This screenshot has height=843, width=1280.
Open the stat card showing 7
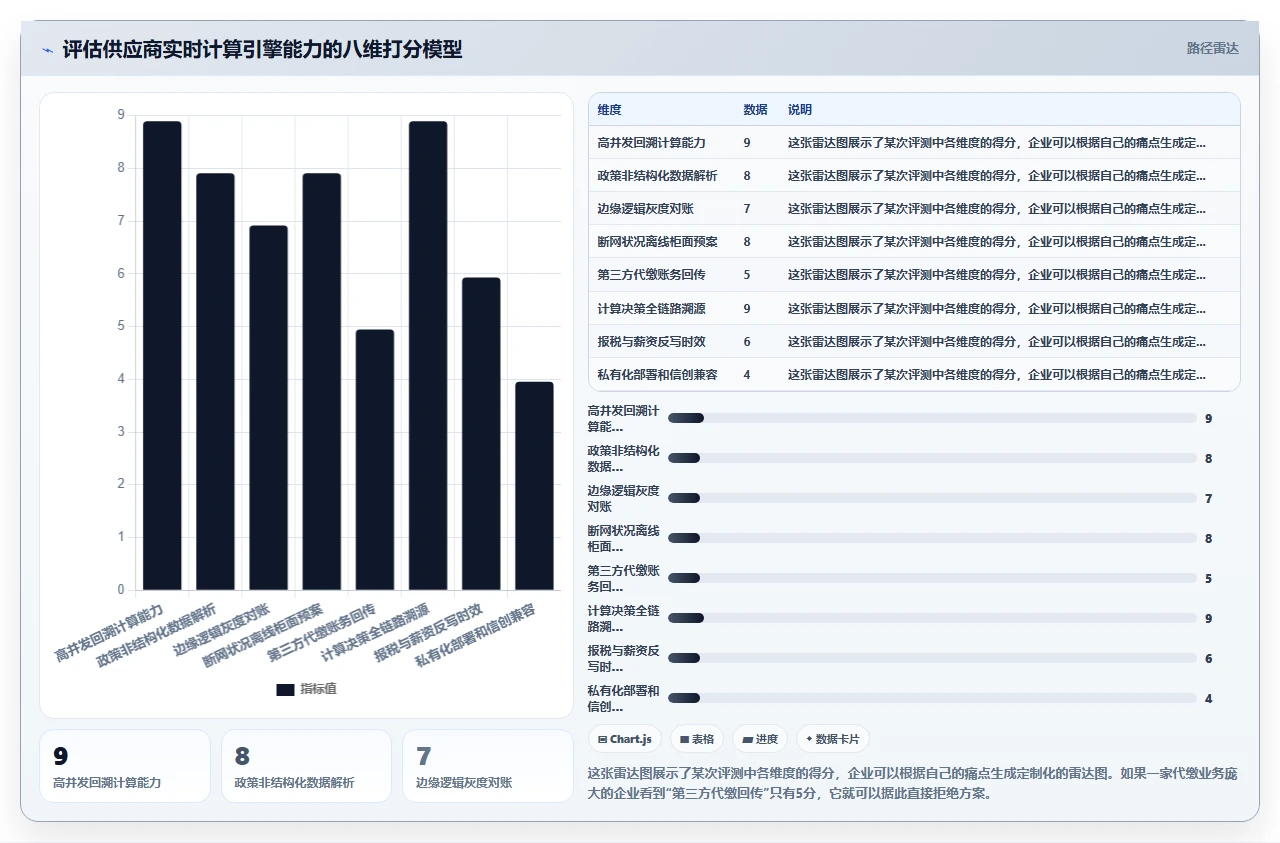point(488,766)
